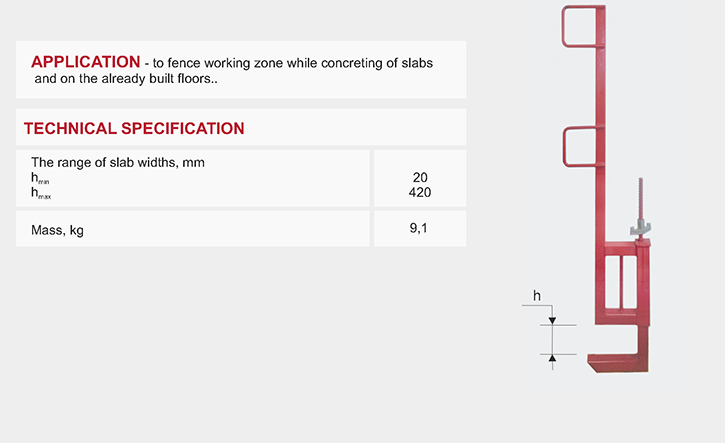Click the hmin row label

pos(40,178)
